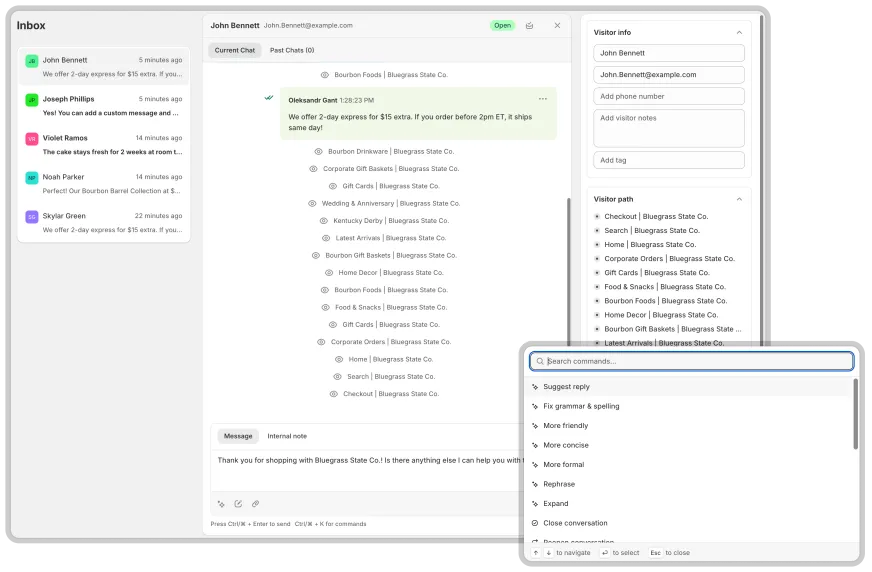Choose More friendly command
872x572 pixels.
click(x=688, y=426)
